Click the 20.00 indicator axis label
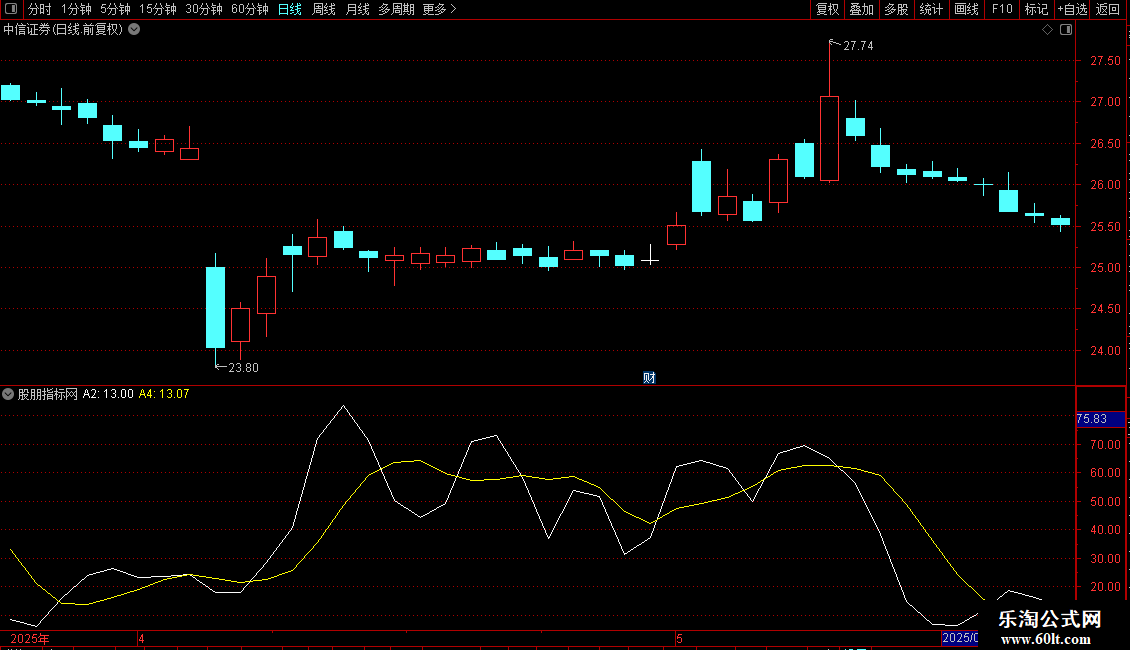 tap(1105, 587)
